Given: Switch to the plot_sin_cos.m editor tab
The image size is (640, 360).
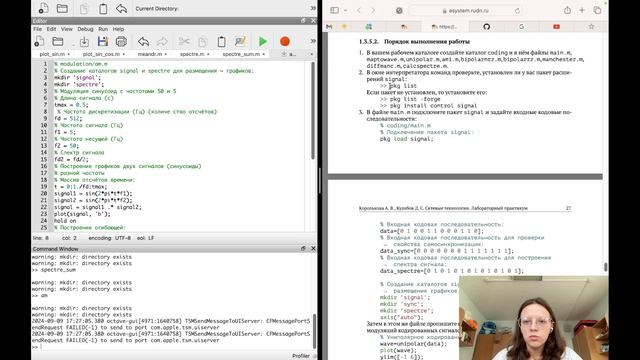Looking at the screenshot, I should click(x=101, y=54).
